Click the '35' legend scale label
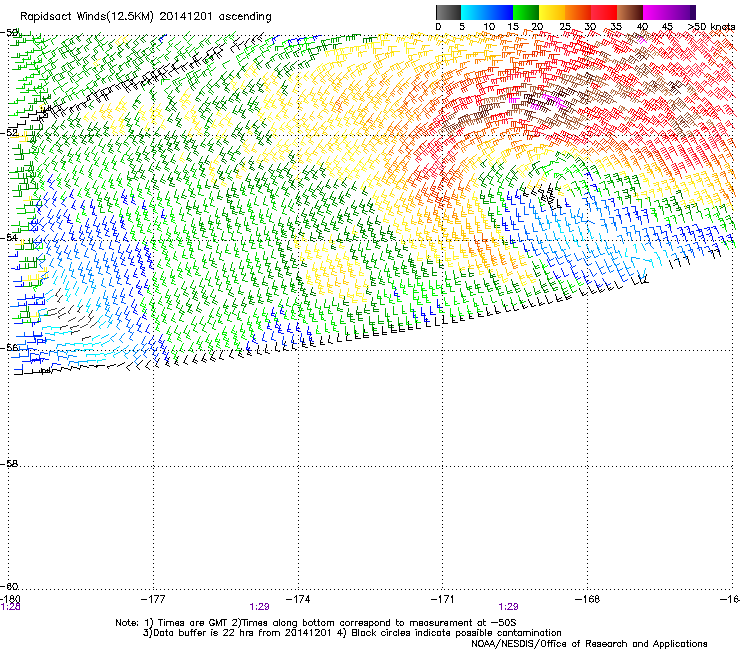 point(616,27)
